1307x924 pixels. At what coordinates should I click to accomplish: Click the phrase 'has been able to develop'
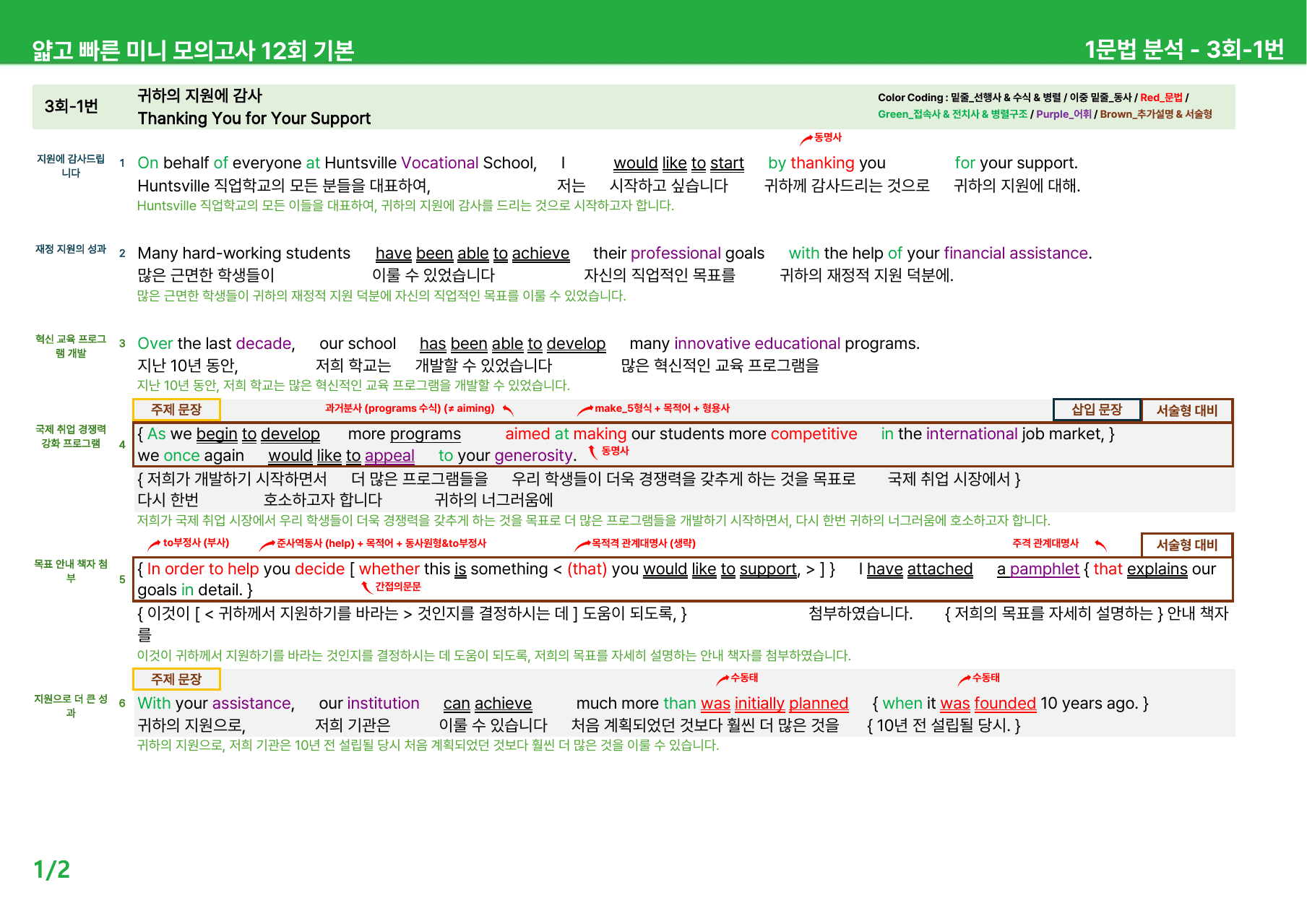[512, 344]
